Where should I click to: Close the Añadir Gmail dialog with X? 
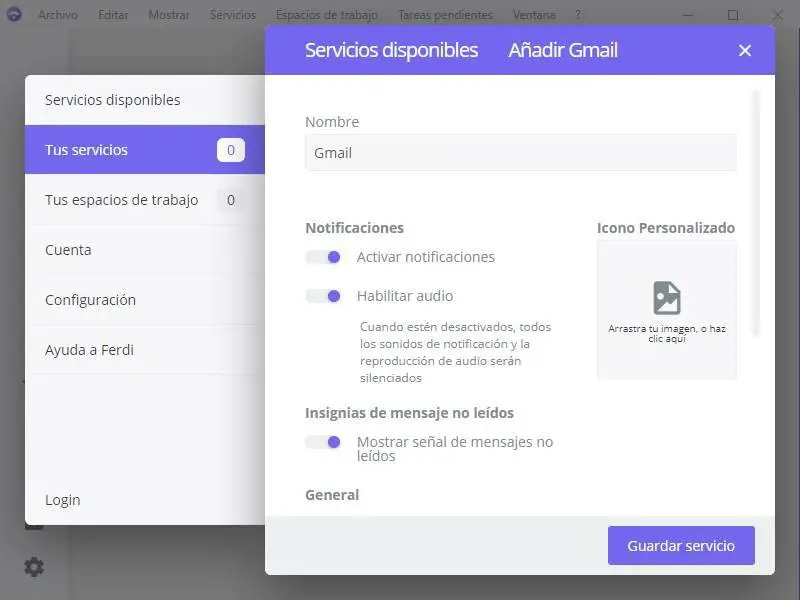(744, 50)
